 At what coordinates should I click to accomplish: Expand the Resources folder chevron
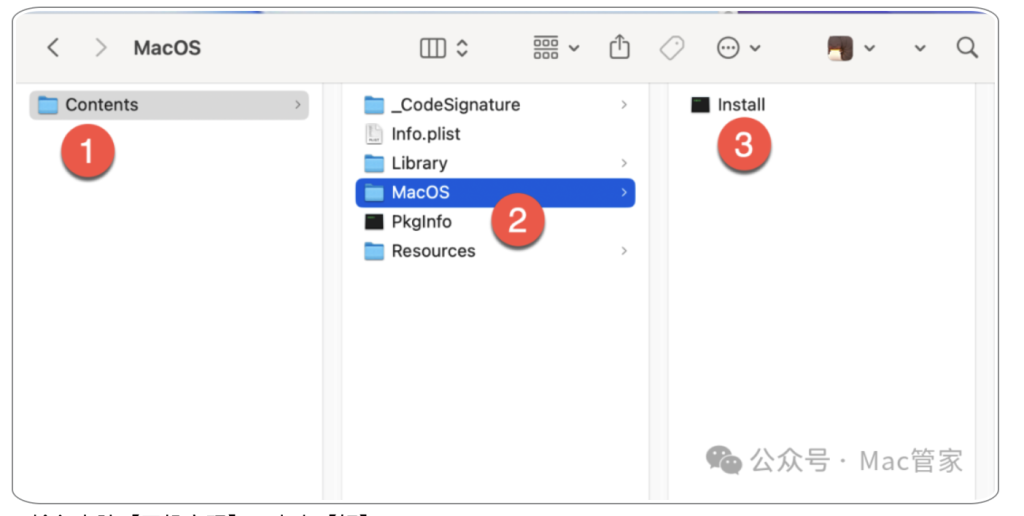tap(624, 251)
